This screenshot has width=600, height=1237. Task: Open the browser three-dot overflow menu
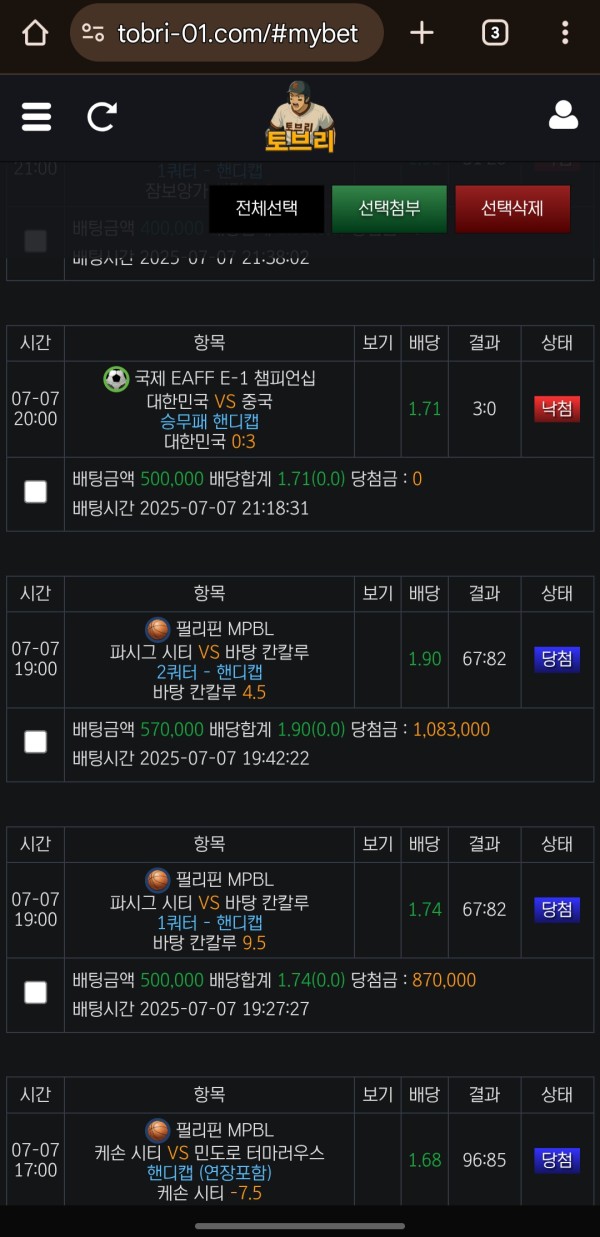(565, 33)
